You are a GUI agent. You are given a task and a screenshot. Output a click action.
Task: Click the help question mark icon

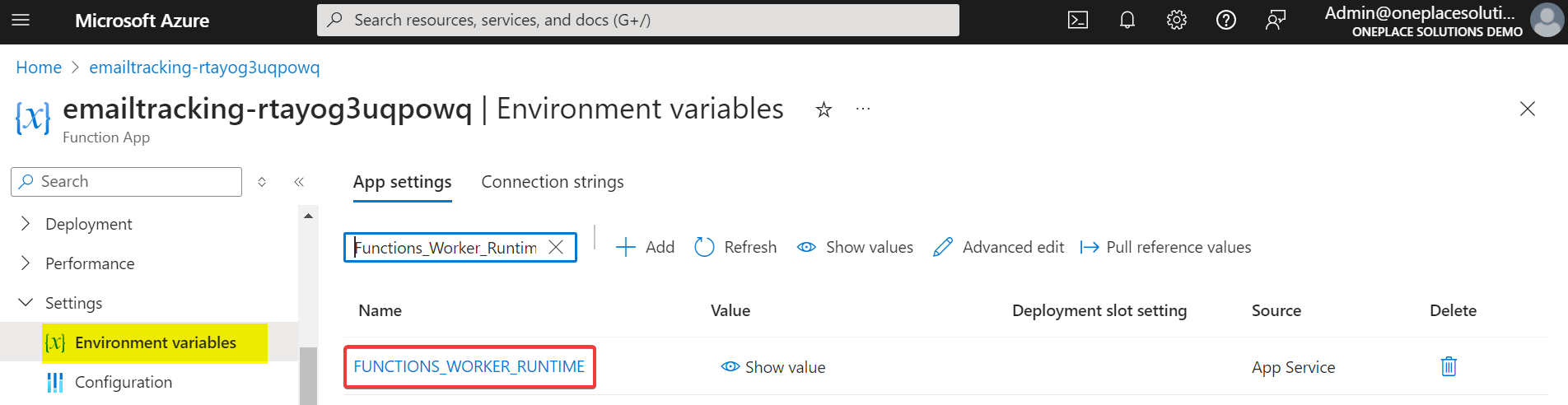tap(1226, 21)
